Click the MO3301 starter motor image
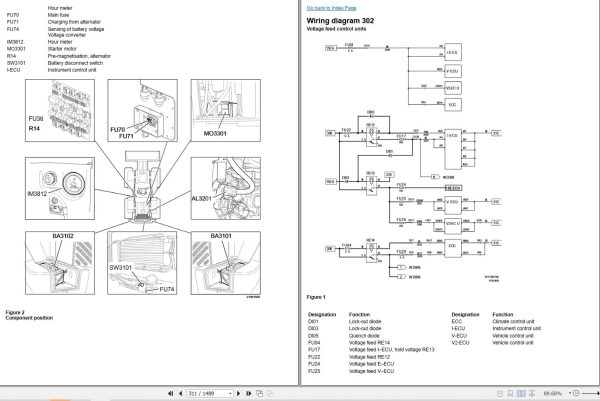Screen dimensions: 600x401 (226, 111)
